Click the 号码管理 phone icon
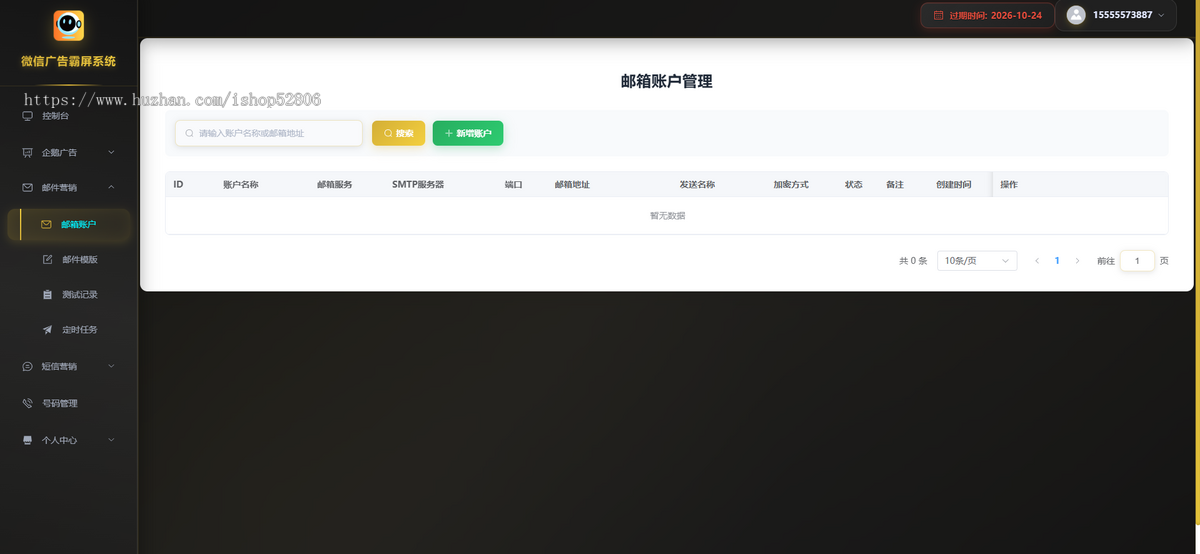 28,403
